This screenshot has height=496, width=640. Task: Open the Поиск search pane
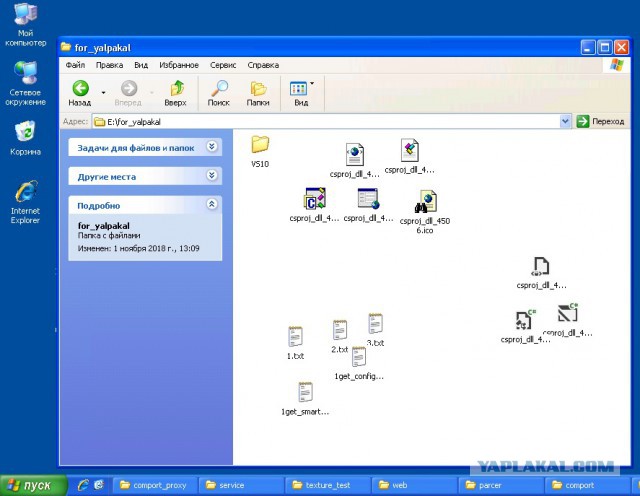coord(219,93)
